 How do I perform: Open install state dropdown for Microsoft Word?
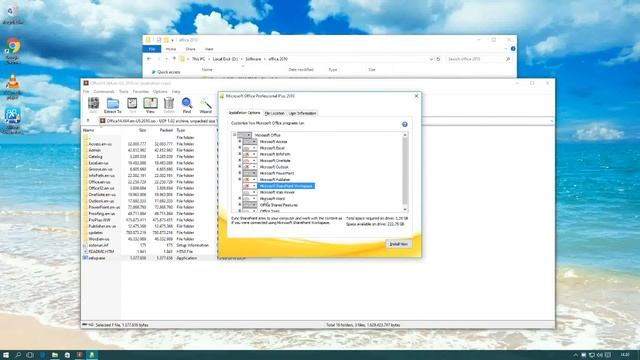click(250, 198)
